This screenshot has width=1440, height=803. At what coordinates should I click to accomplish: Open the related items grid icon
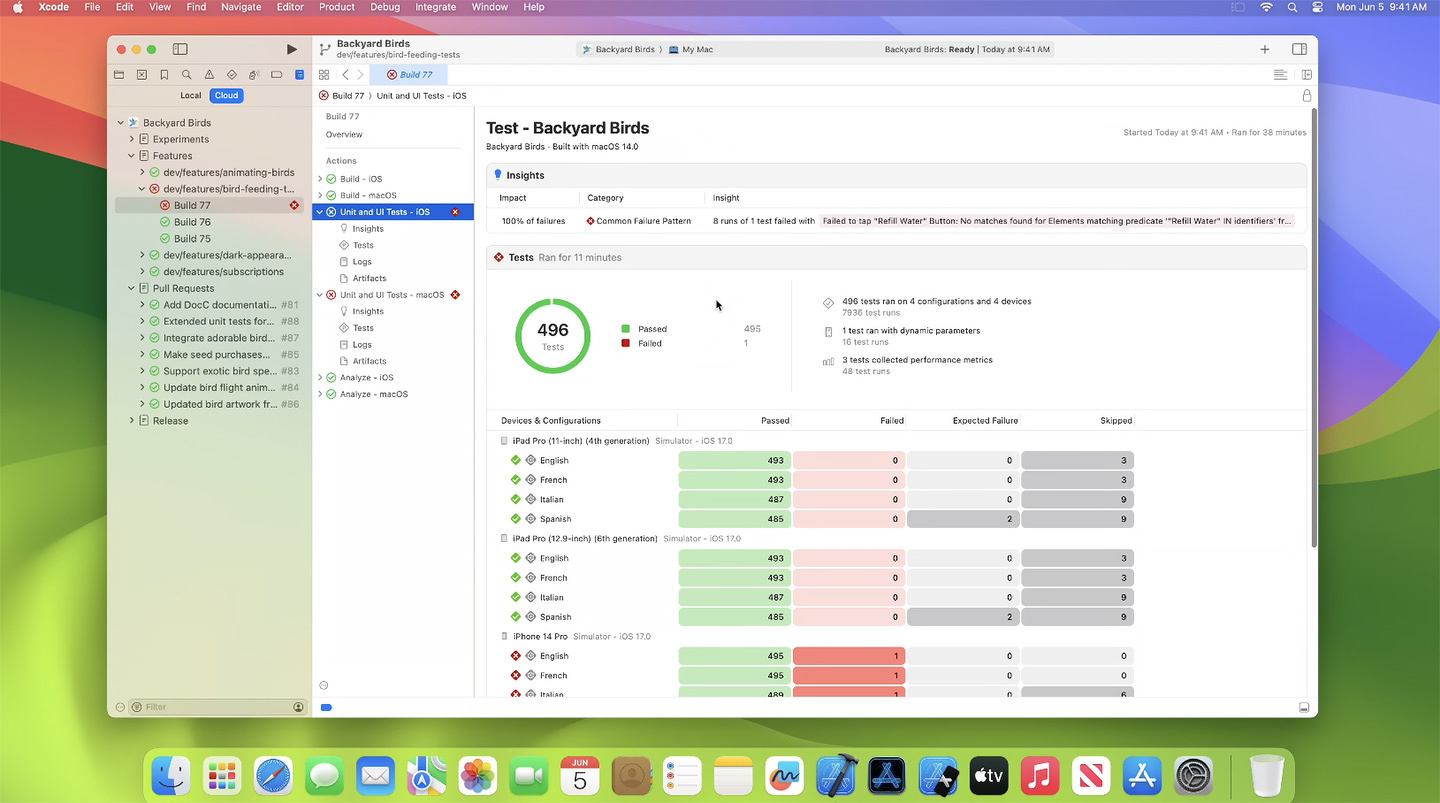pos(324,75)
